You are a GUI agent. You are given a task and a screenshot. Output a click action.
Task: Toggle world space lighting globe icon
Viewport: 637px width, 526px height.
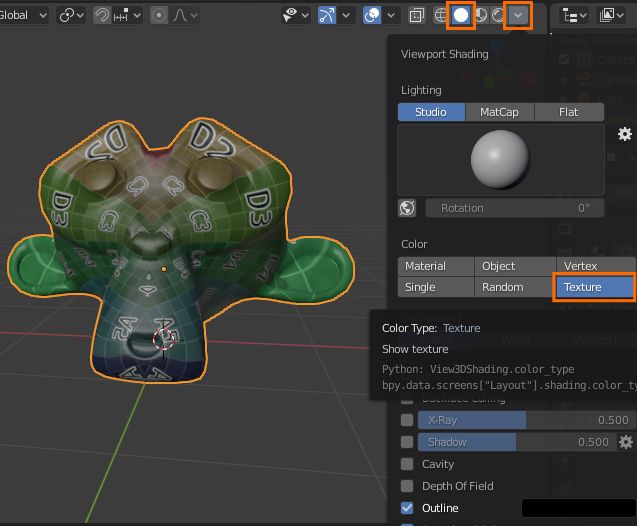click(x=407, y=208)
